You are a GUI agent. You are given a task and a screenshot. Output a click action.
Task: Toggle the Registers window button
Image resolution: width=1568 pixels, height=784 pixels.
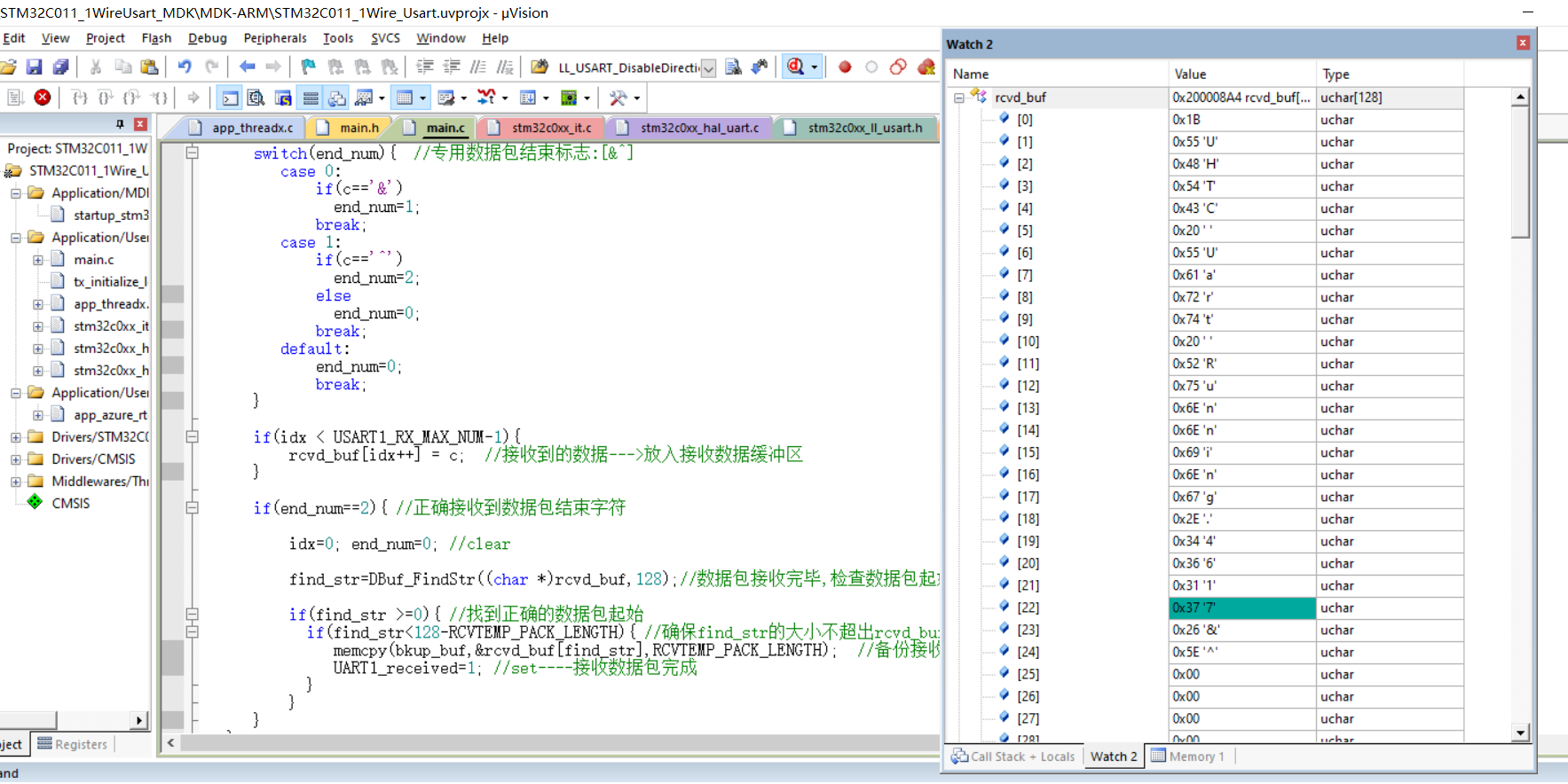pyautogui.click(x=311, y=98)
